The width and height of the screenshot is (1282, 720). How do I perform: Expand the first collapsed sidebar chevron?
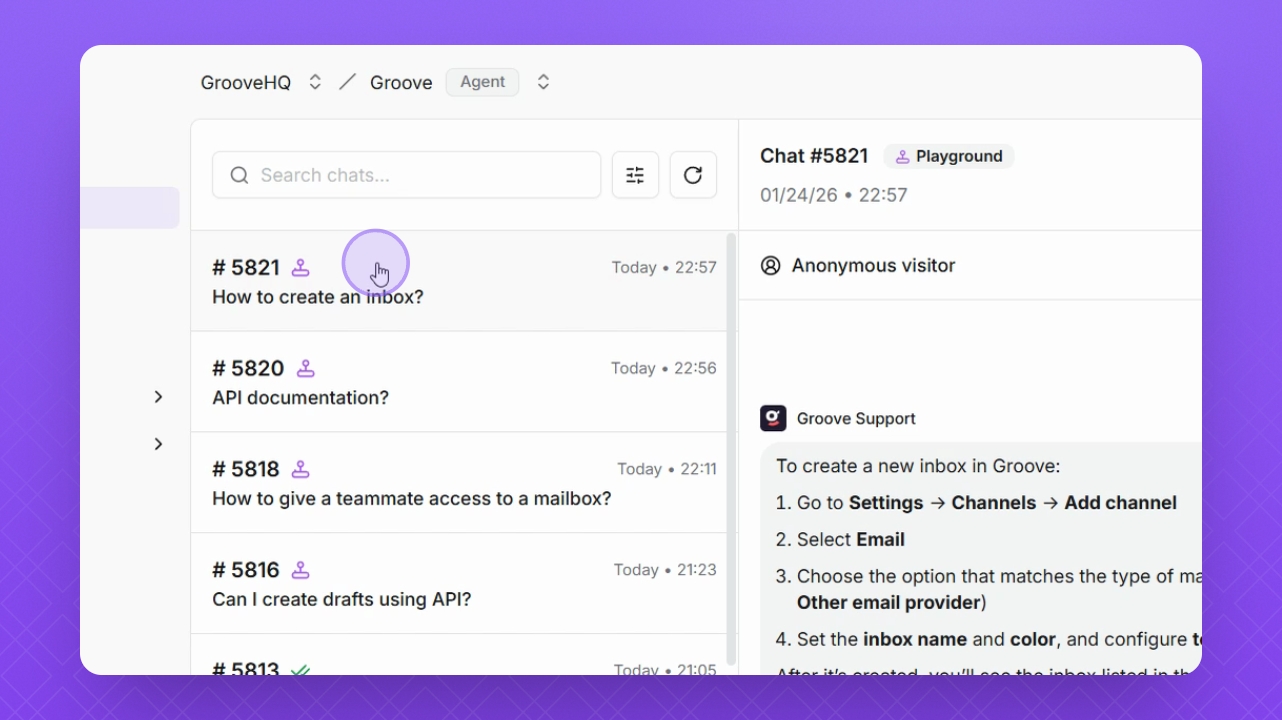[158, 397]
